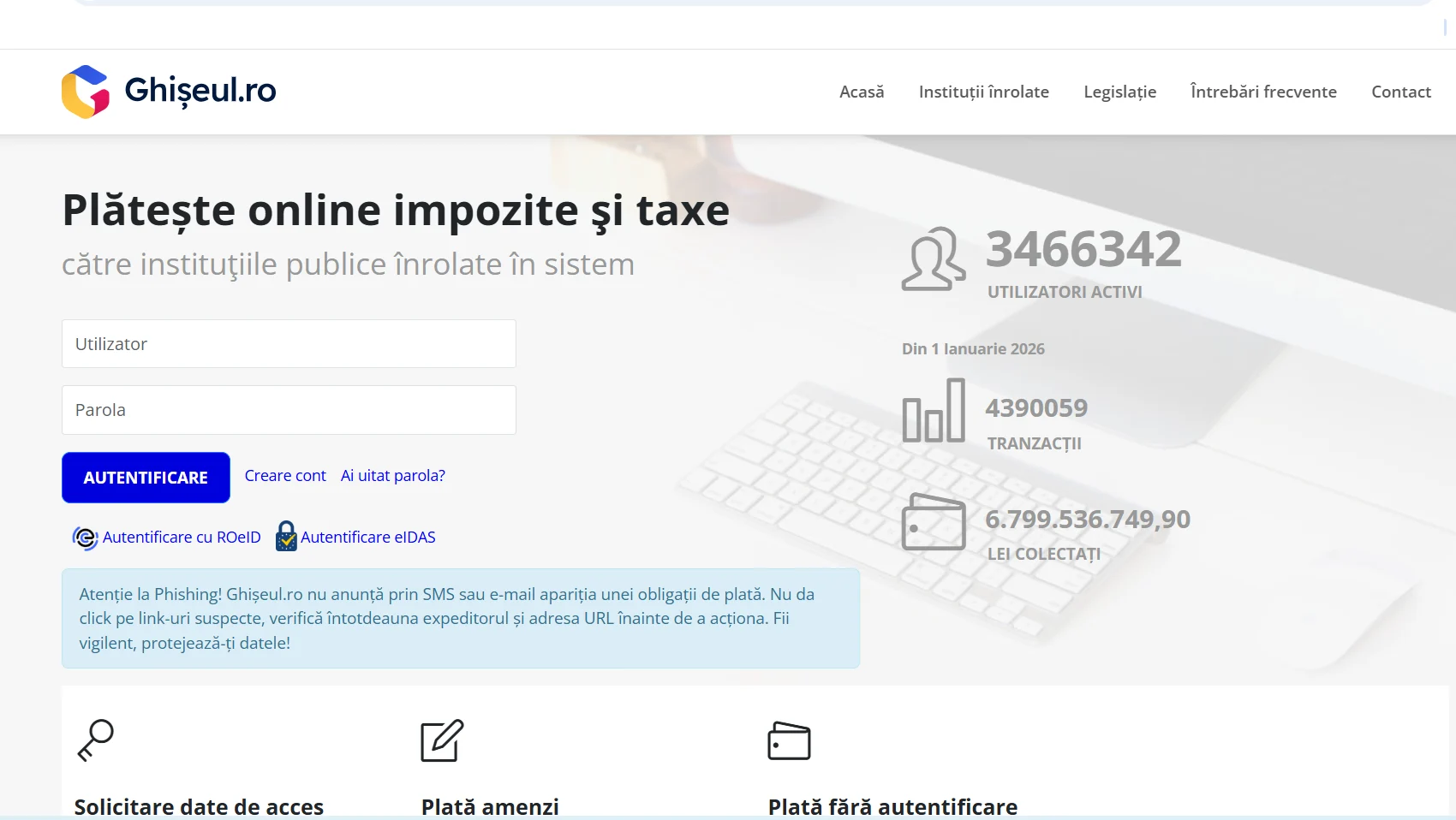The image size is (1456, 820).
Task: Click the phishing warning notice box
Action: pyautogui.click(x=461, y=618)
